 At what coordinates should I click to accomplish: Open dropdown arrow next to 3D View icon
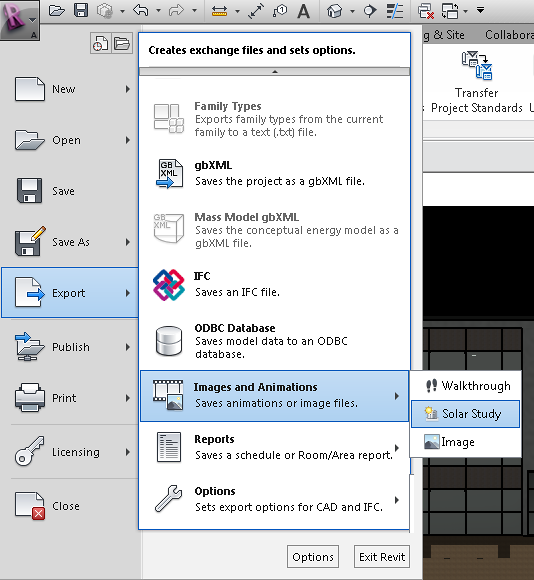[352, 11]
